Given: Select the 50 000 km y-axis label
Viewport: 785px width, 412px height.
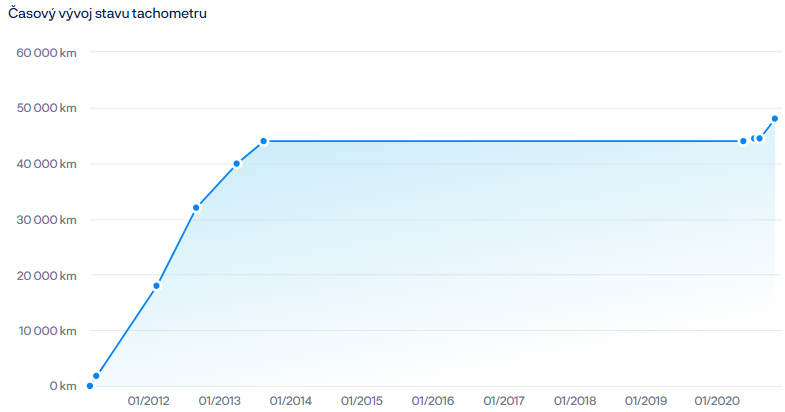Looking at the screenshot, I should pyautogui.click(x=47, y=108).
